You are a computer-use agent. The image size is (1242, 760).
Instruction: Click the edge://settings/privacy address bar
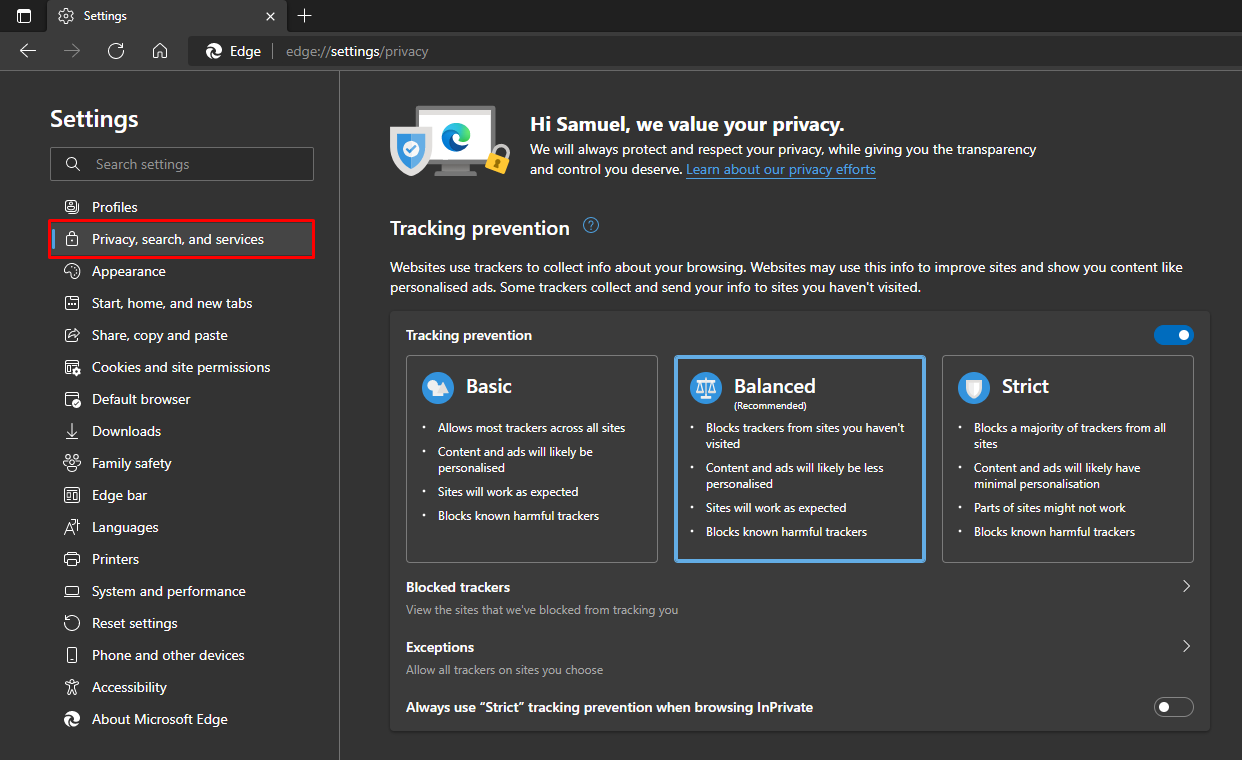pyautogui.click(x=713, y=51)
